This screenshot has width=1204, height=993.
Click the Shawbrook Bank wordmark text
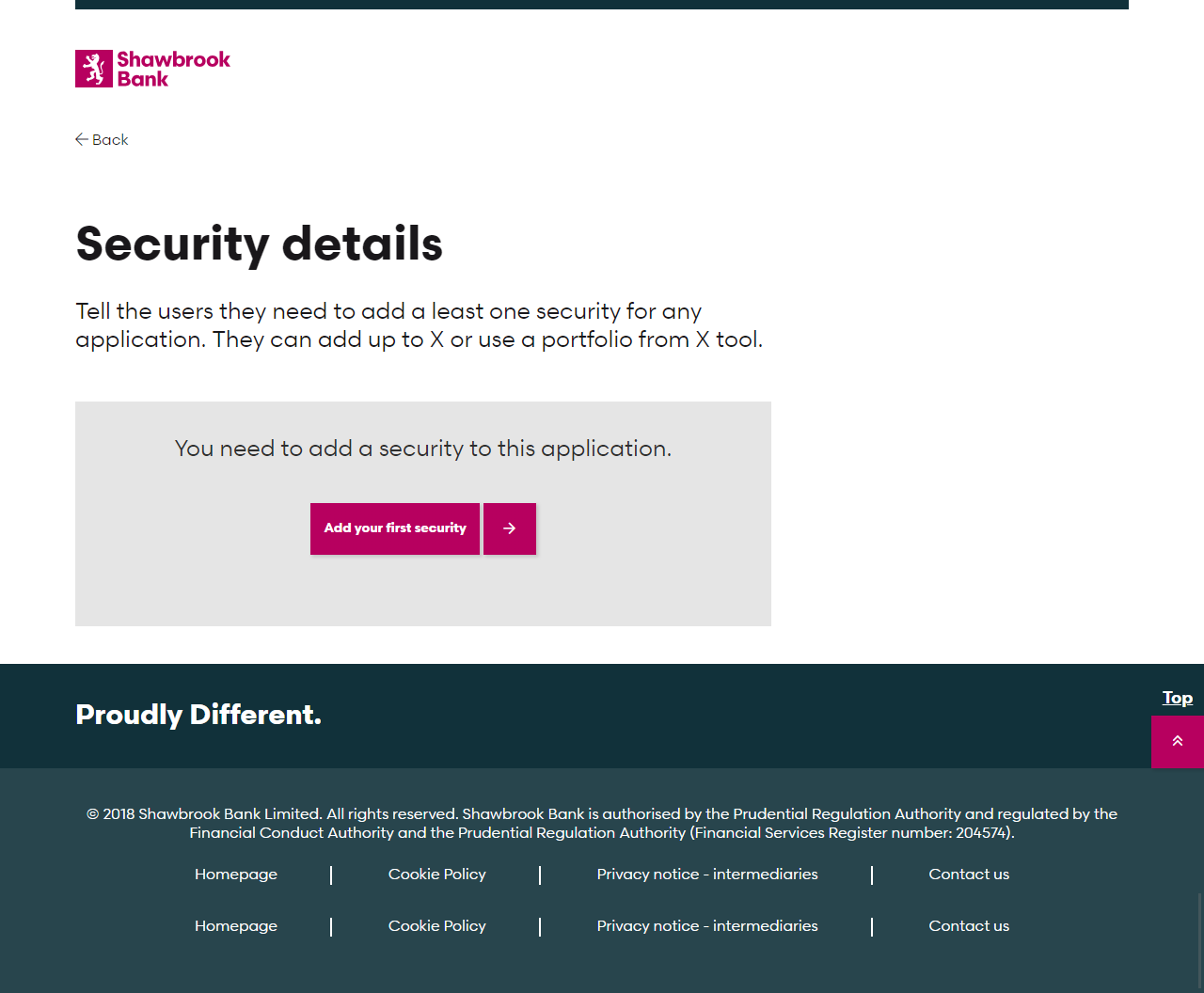pos(173,69)
